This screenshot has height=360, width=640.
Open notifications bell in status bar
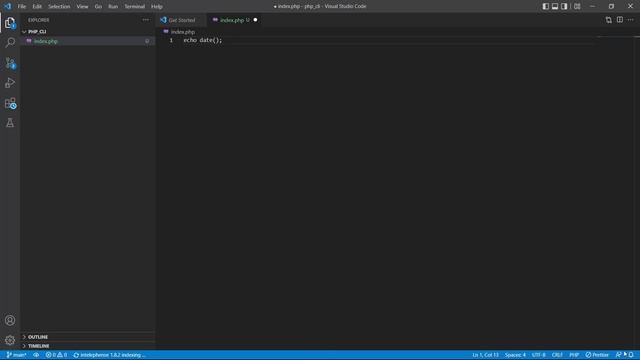(x=631, y=355)
